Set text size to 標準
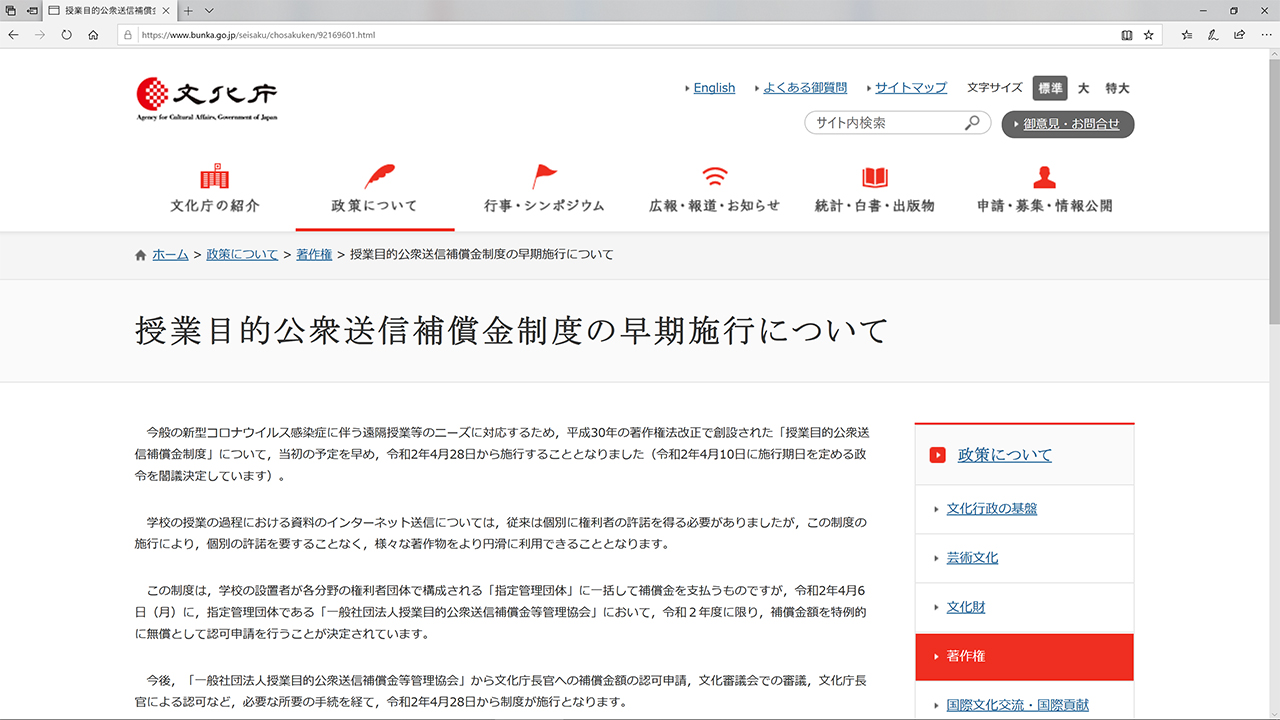 coord(1050,88)
